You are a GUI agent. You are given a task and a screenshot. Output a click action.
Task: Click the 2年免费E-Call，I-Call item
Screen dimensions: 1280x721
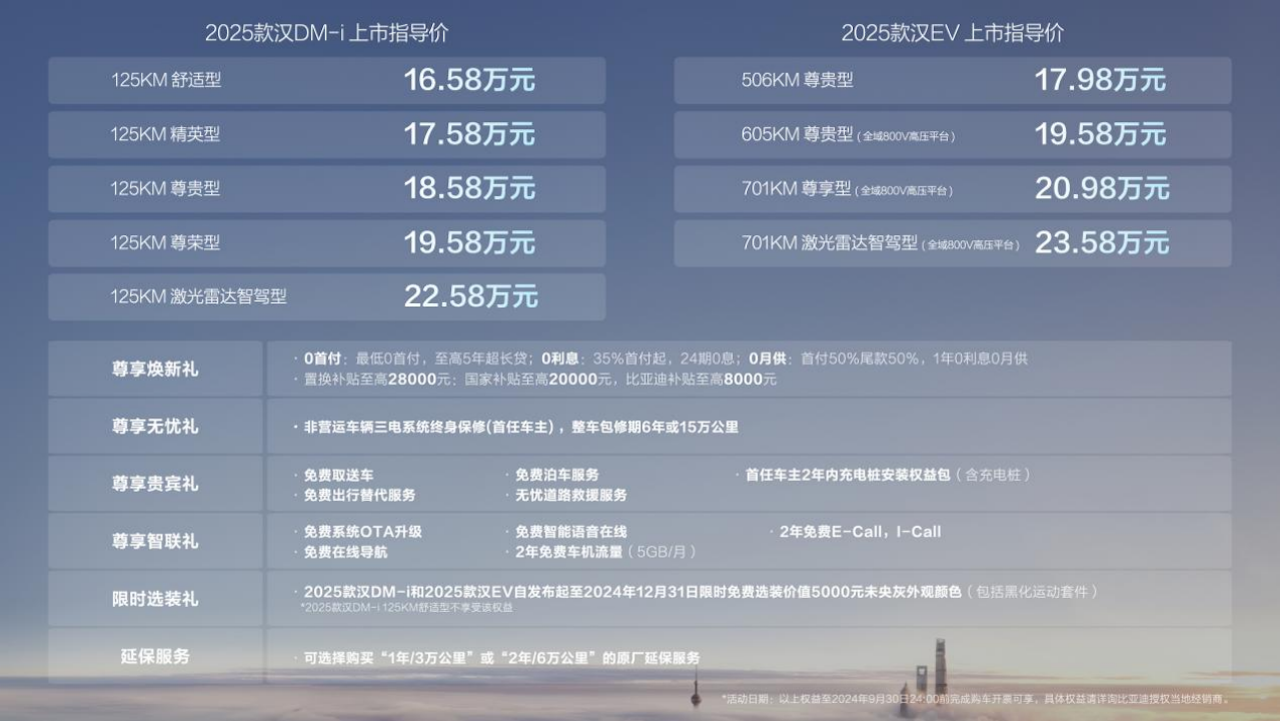(860, 532)
